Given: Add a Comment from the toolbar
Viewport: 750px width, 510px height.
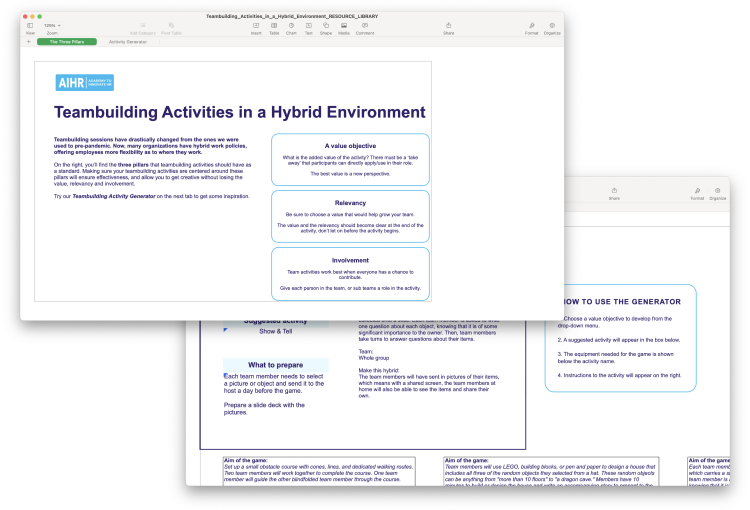Looking at the screenshot, I should [x=365, y=25].
